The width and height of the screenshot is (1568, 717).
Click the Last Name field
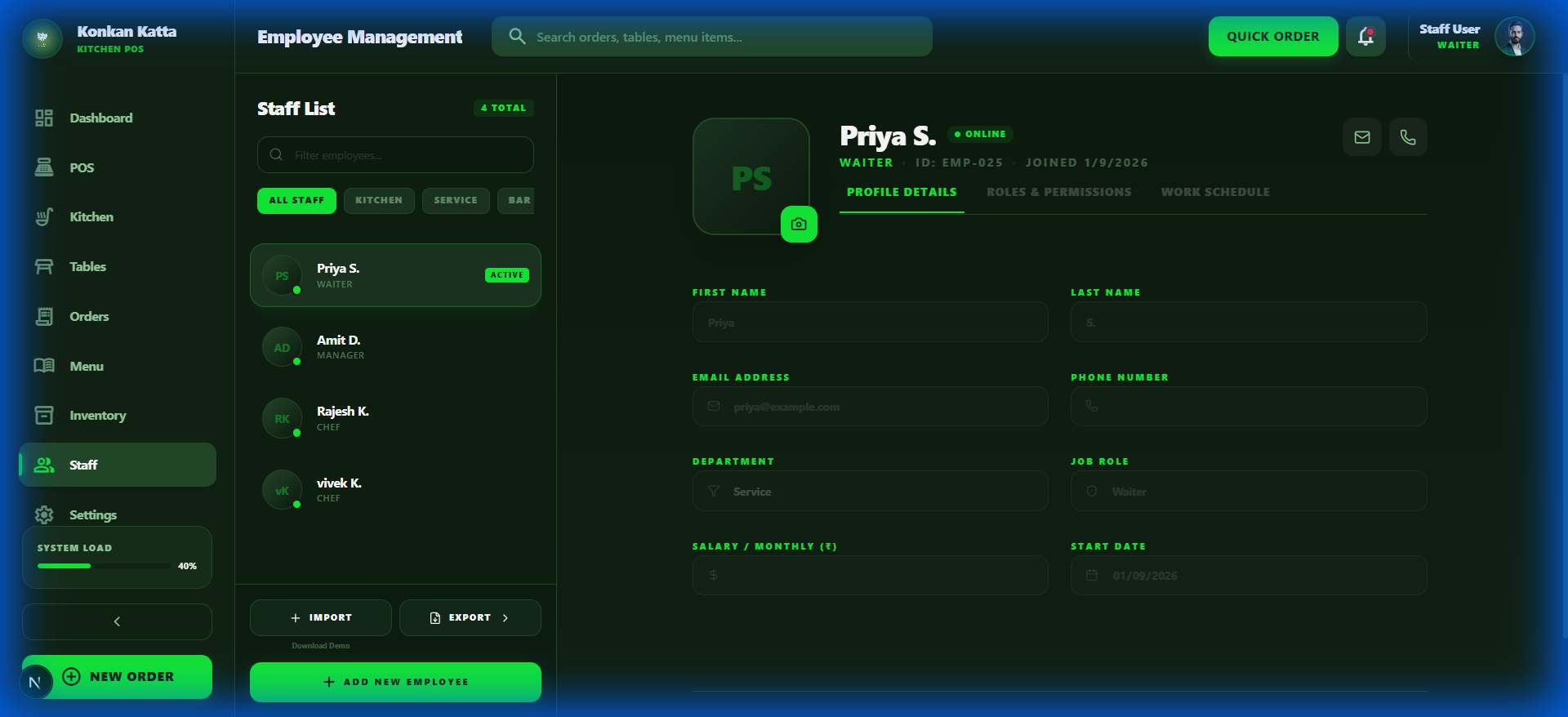1249,323
